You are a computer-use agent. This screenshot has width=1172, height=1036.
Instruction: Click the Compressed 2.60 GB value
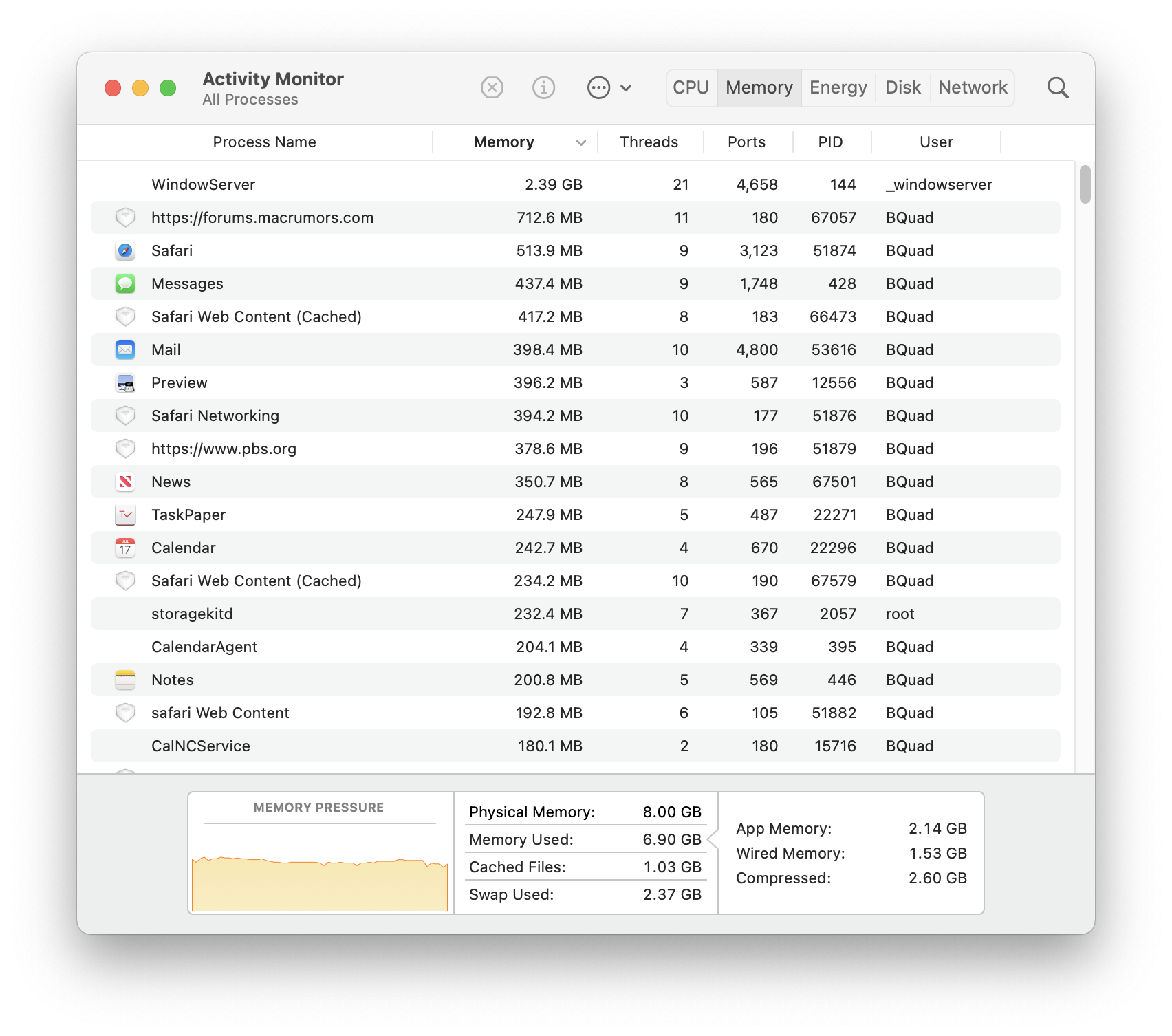point(937,878)
